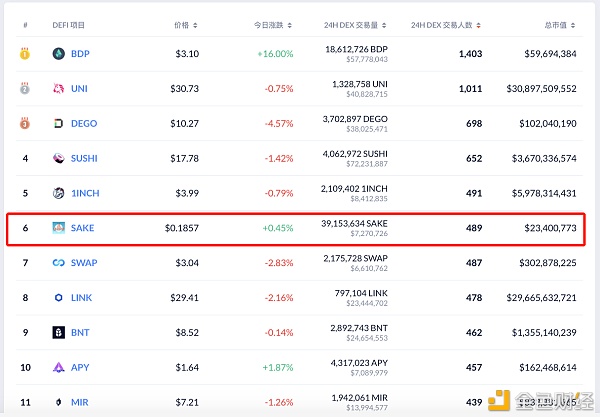Viewport: 600px width, 417px height.
Task: Click the gold first-place medal icon
Action: tap(25, 54)
